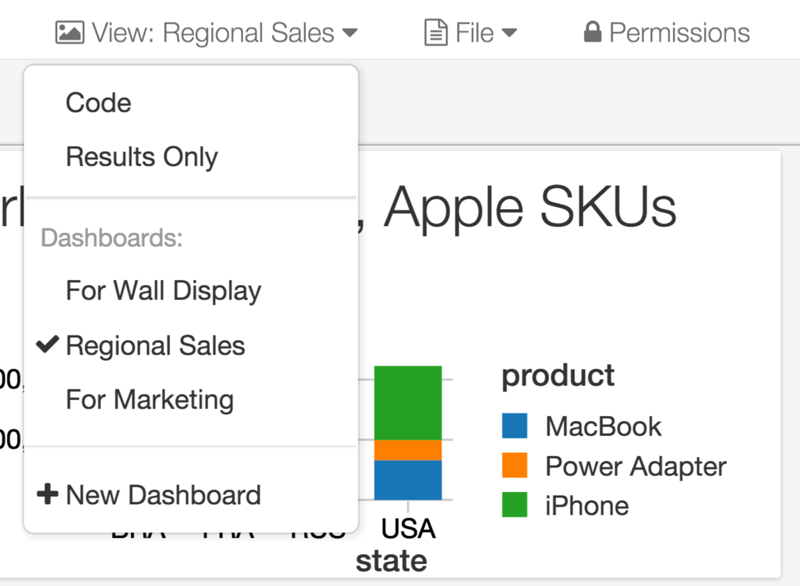
Task: Click the File document icon
Action: (436, 33)
